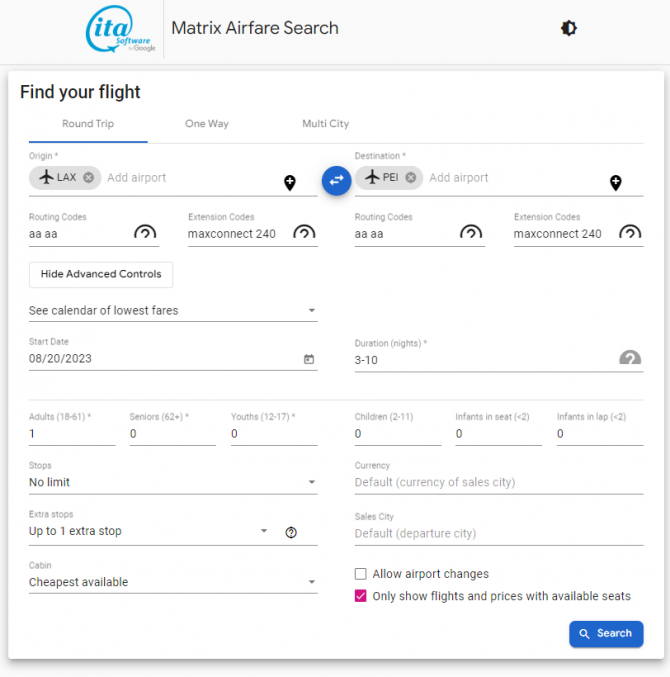Click the Find your flight heading
This screenshot has height=677, width=670.
click(80, 92)
